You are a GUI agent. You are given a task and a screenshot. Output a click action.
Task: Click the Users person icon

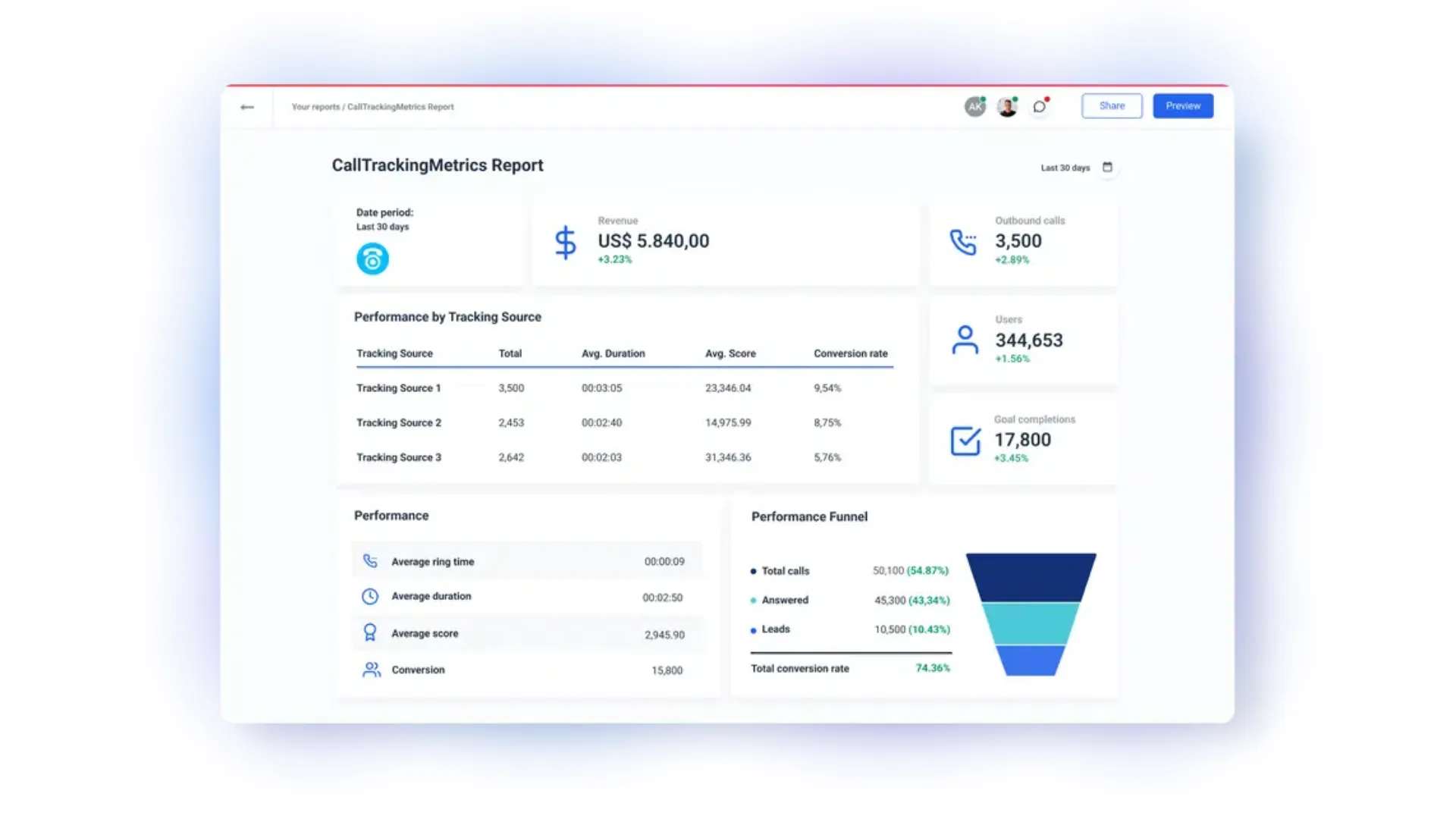coord(965,340)
